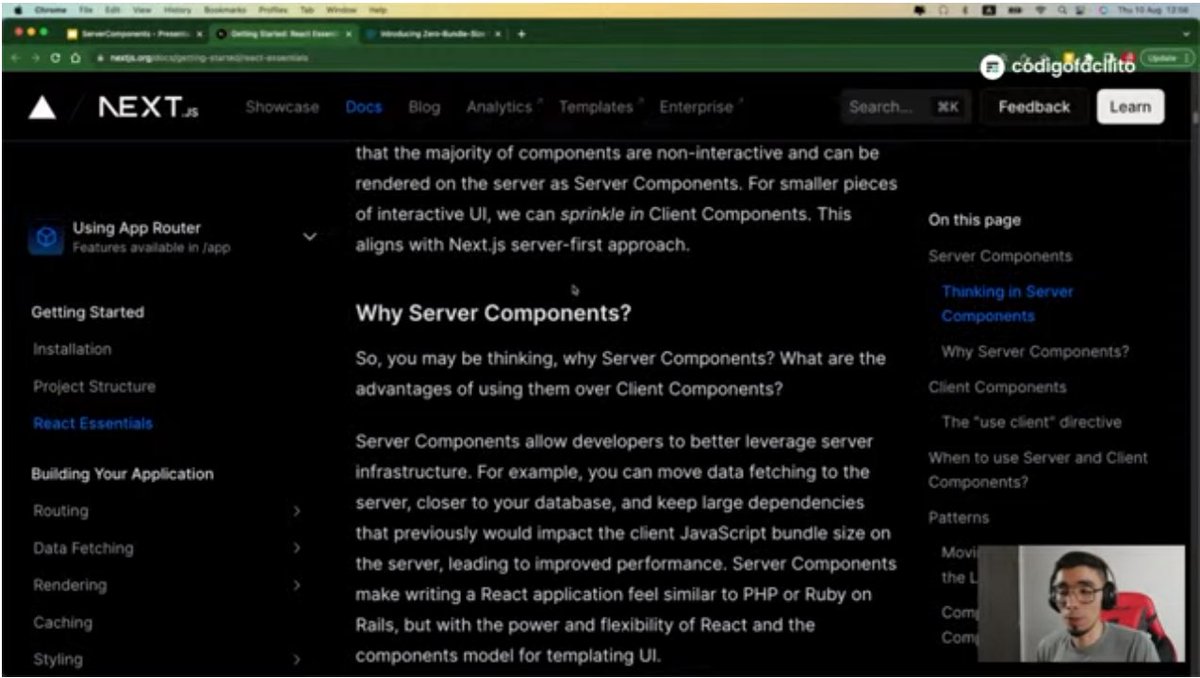Image resolution: width=1200 pixels, height=678 pixels.
Task: Click the App Router cube icon
Action: pos(46,238)
